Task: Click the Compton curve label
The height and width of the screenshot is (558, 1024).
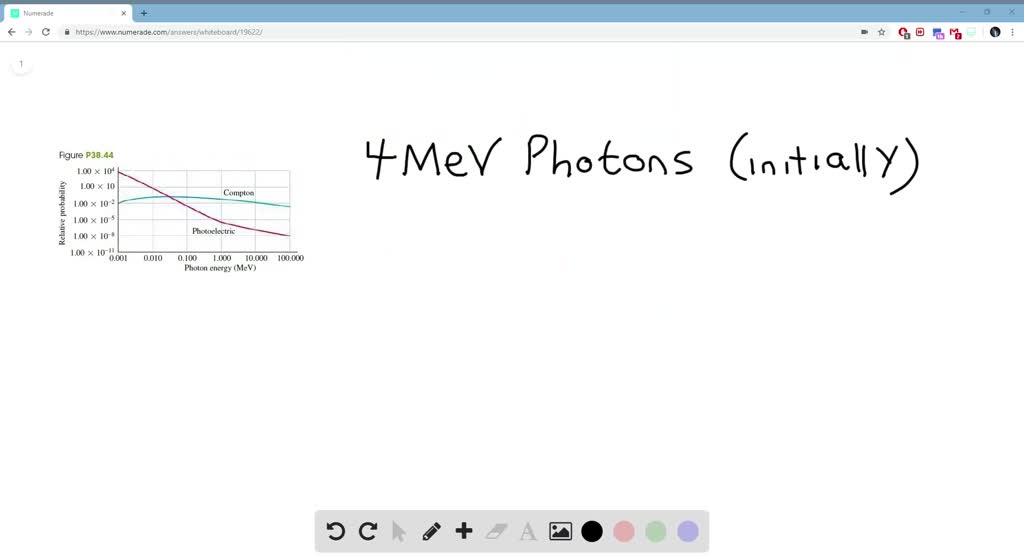Action: pos(238,193)
